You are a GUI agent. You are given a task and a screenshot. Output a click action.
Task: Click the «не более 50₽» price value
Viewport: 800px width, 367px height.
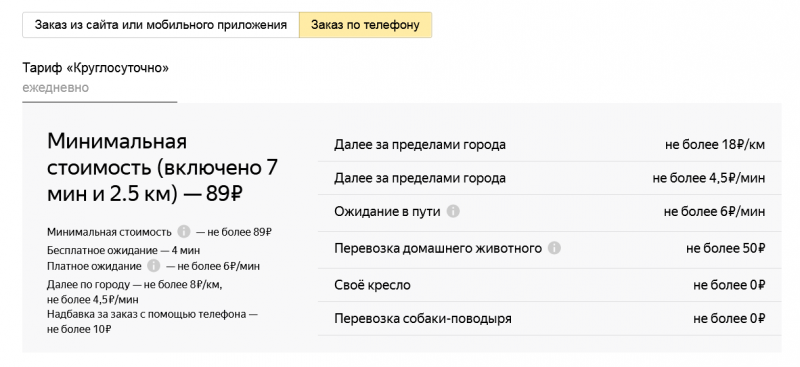pos(726,248)
